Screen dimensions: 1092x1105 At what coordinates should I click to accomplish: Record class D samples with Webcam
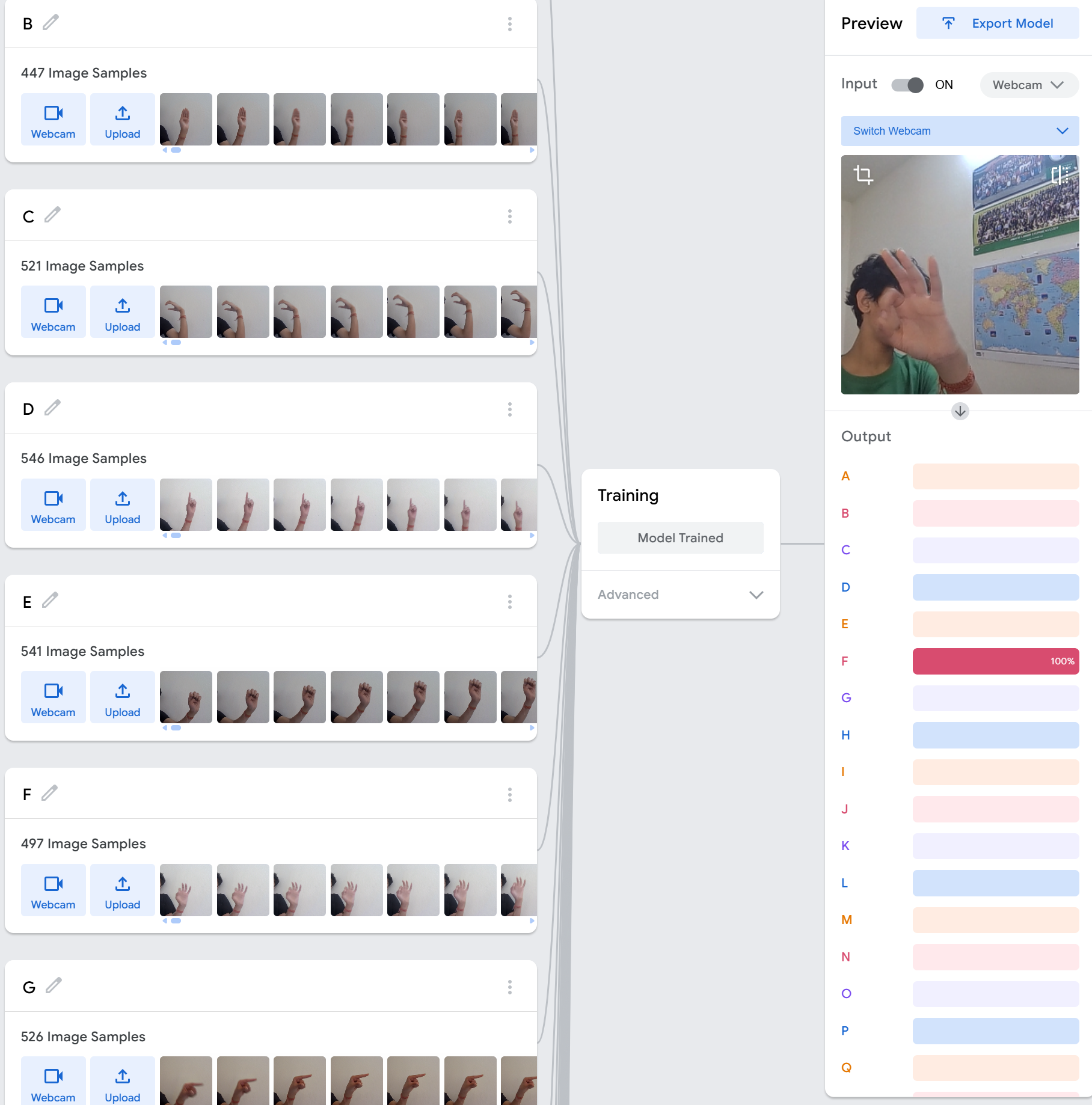(54, 504)
